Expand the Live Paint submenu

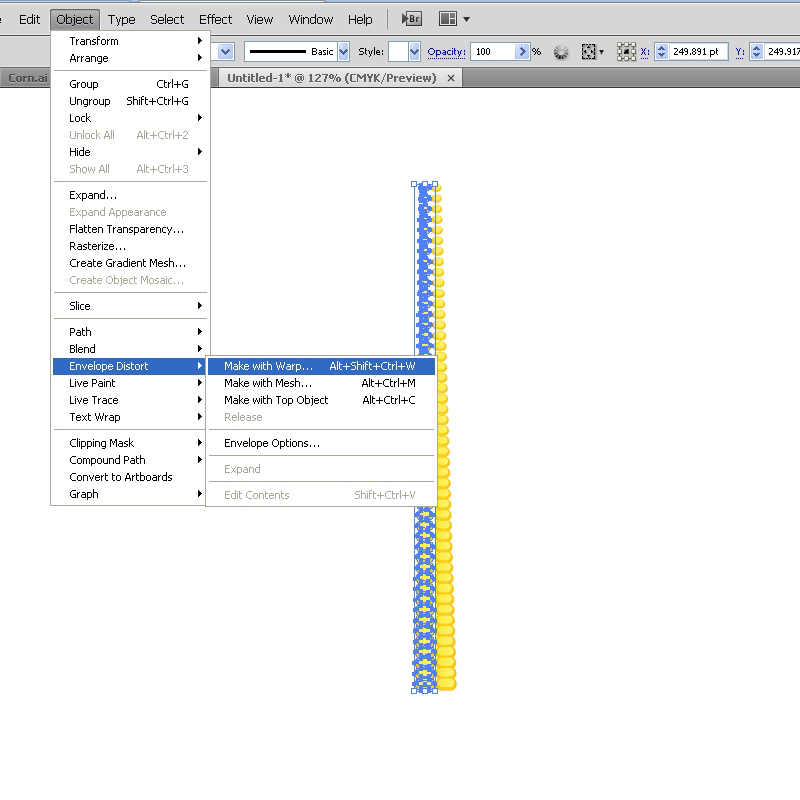130,383
